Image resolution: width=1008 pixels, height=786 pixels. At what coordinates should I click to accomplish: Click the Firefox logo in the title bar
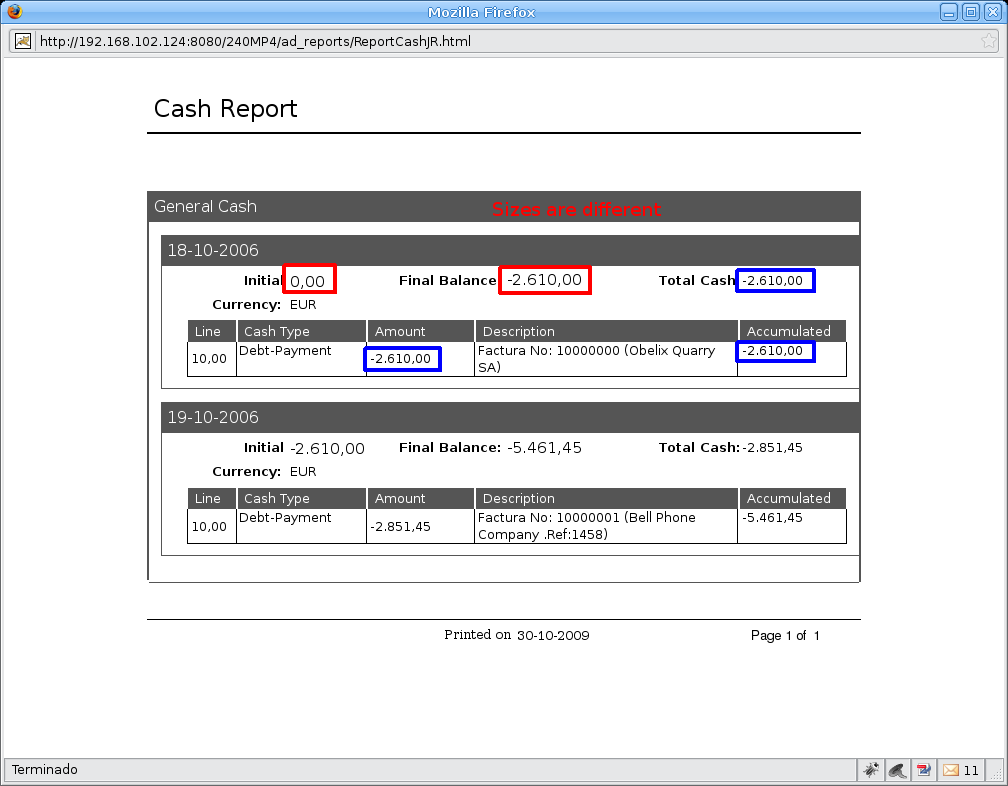click(14, 12)
